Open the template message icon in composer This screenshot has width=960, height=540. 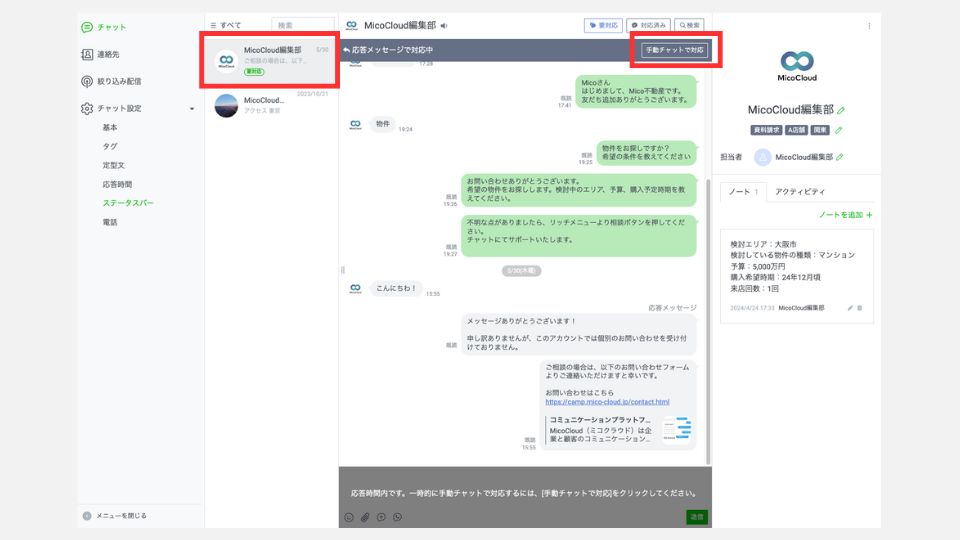tap(381, 517)
